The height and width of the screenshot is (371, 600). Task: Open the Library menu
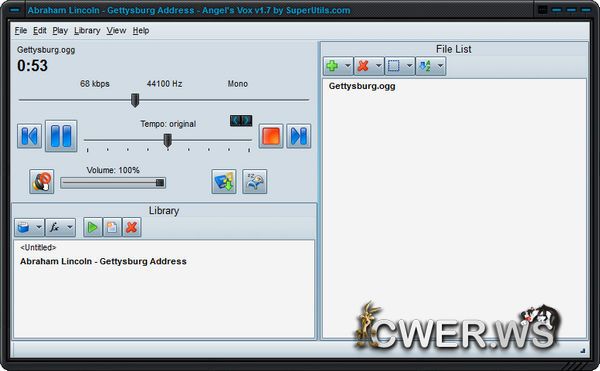87,31
